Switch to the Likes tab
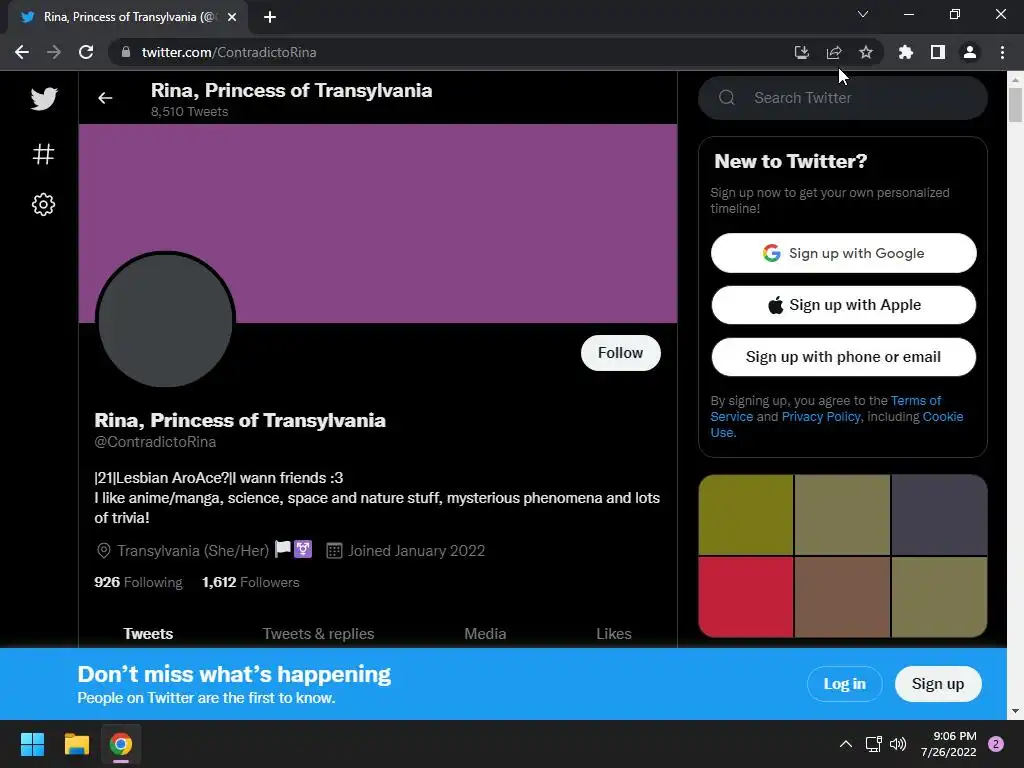 click(614, 633)
